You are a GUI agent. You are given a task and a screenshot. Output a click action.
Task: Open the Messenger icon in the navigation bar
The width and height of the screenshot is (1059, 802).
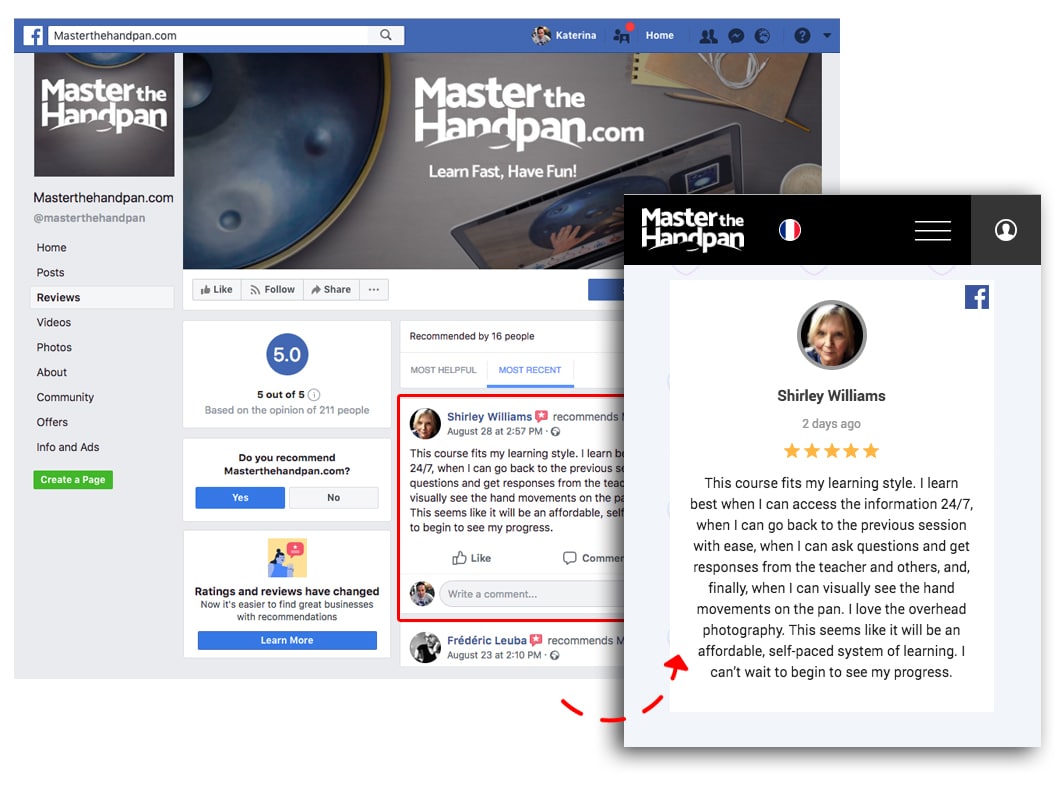(x=736, y=35)
